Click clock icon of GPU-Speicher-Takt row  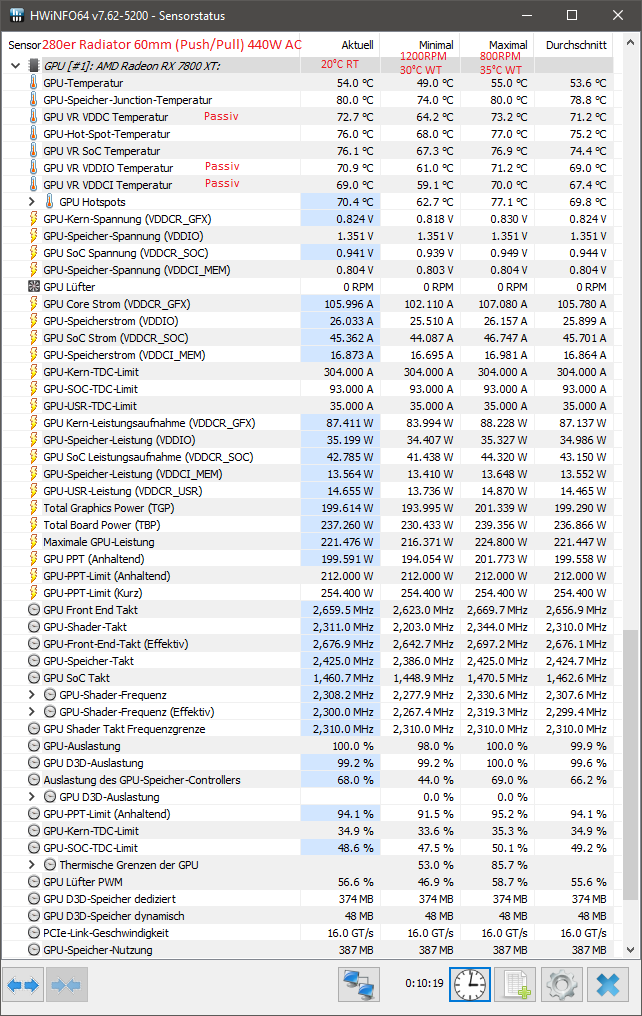[x=34, y=660]
